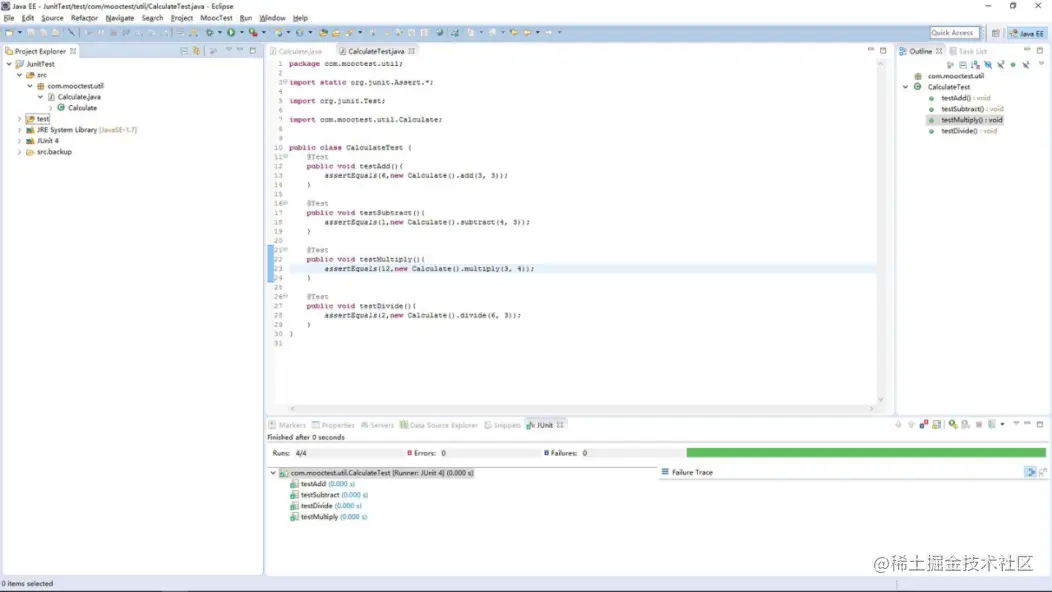Image resolution: width=1052 pixels, height=592 pixels.
Task: Click the Run Last Tool icon
Action: (x=253, y=32)
